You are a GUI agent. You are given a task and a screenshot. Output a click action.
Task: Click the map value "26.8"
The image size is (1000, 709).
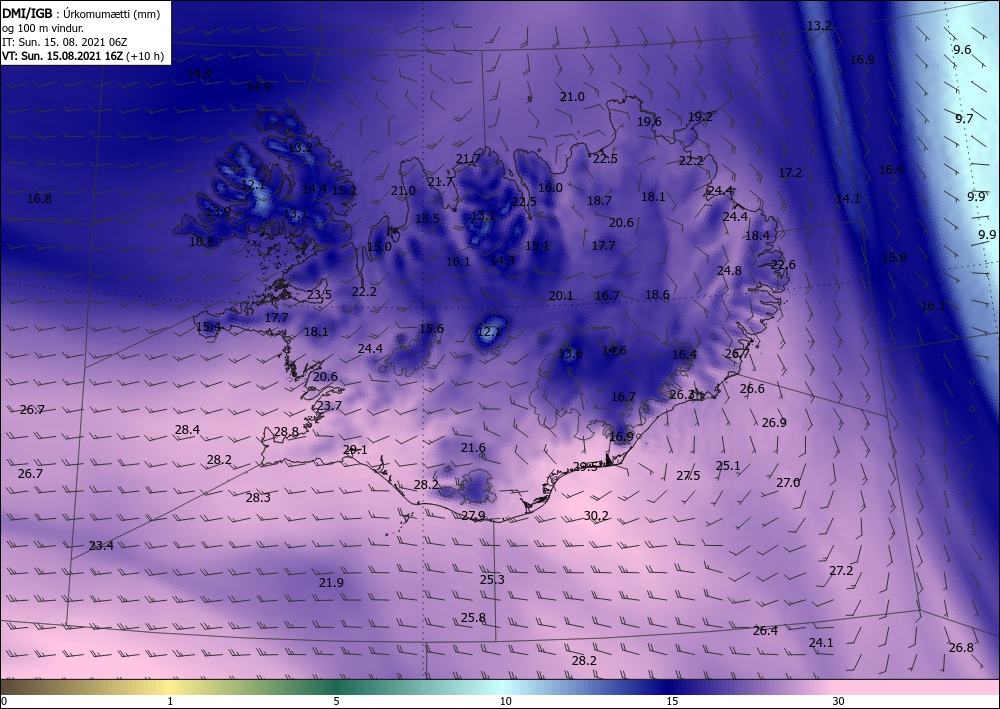pyautogui.click(x=960, y=648)
